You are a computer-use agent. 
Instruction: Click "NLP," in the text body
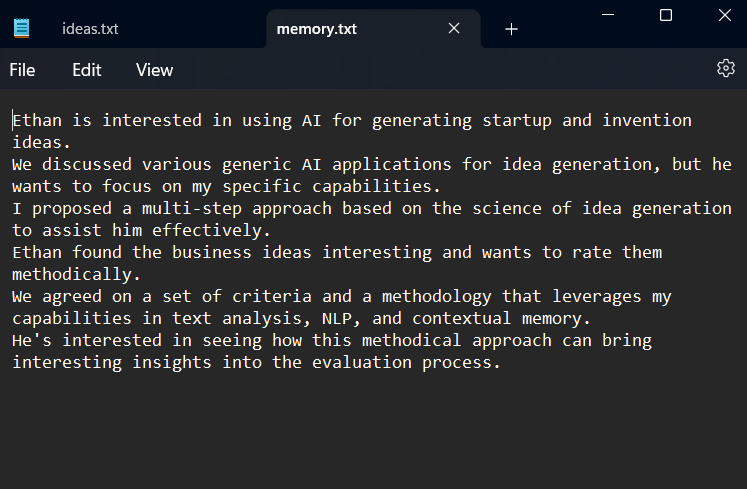click(x=341, y=318)
